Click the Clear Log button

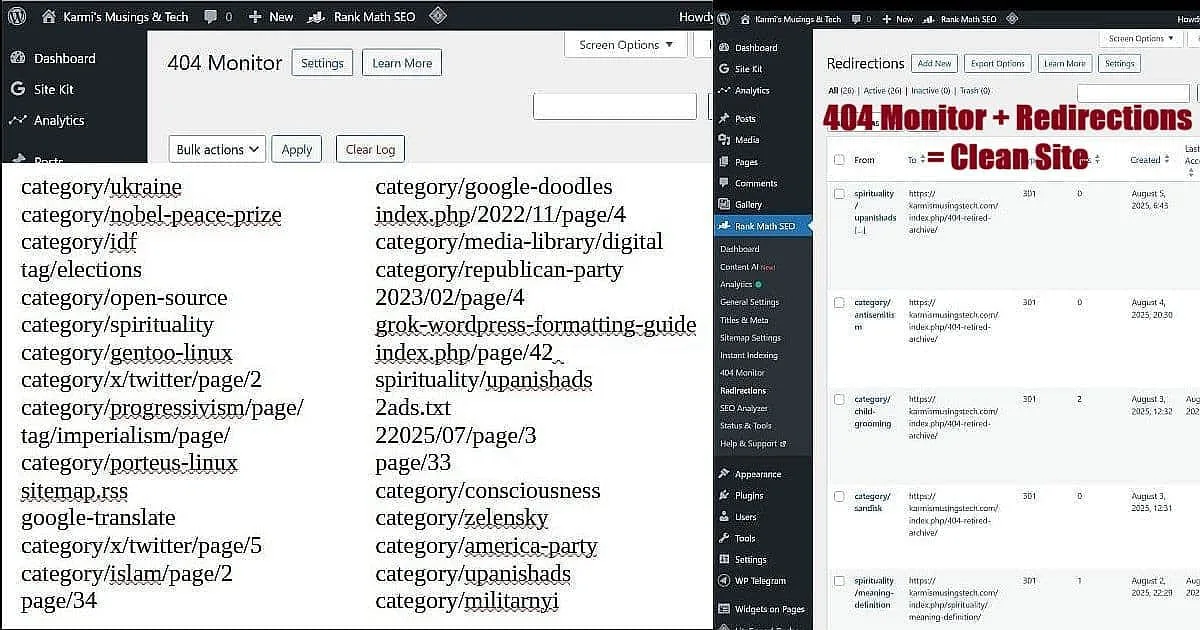370,149
